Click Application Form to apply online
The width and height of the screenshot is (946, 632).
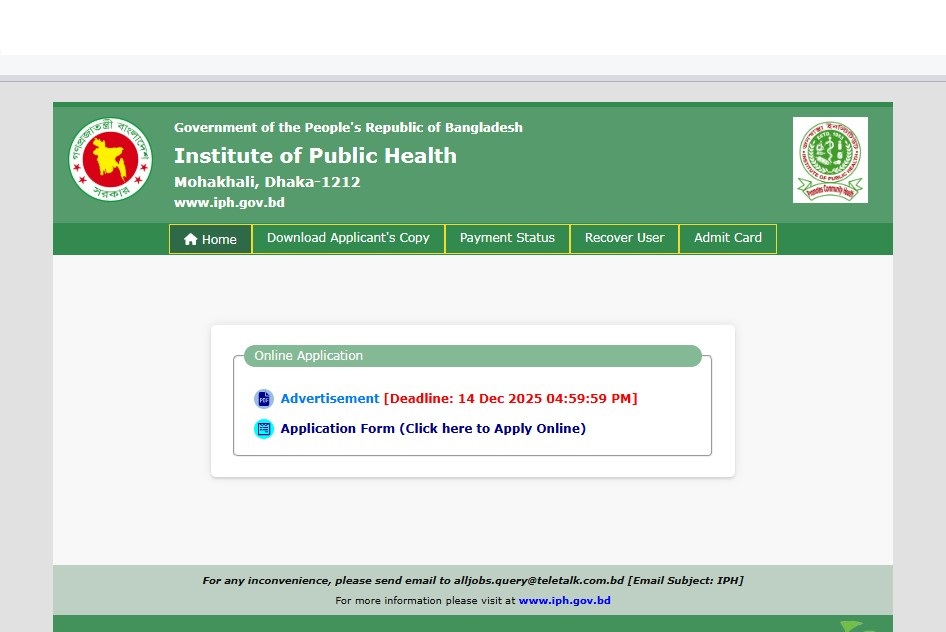click(433, 429)
